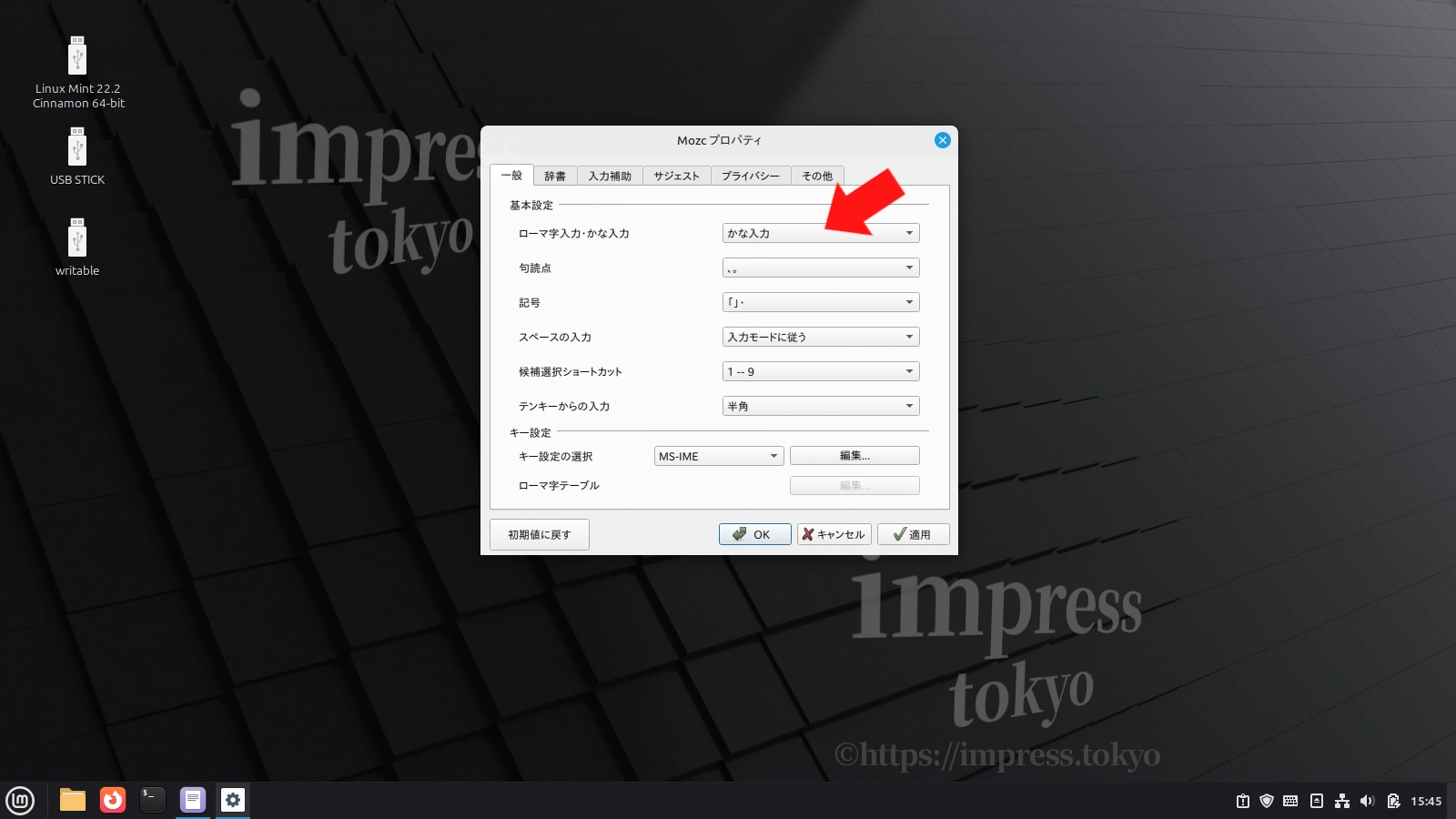1456x819 pixels.
Task: Expand the ローマ字入力・かな入力 dropdown
Action: point(821,233)
